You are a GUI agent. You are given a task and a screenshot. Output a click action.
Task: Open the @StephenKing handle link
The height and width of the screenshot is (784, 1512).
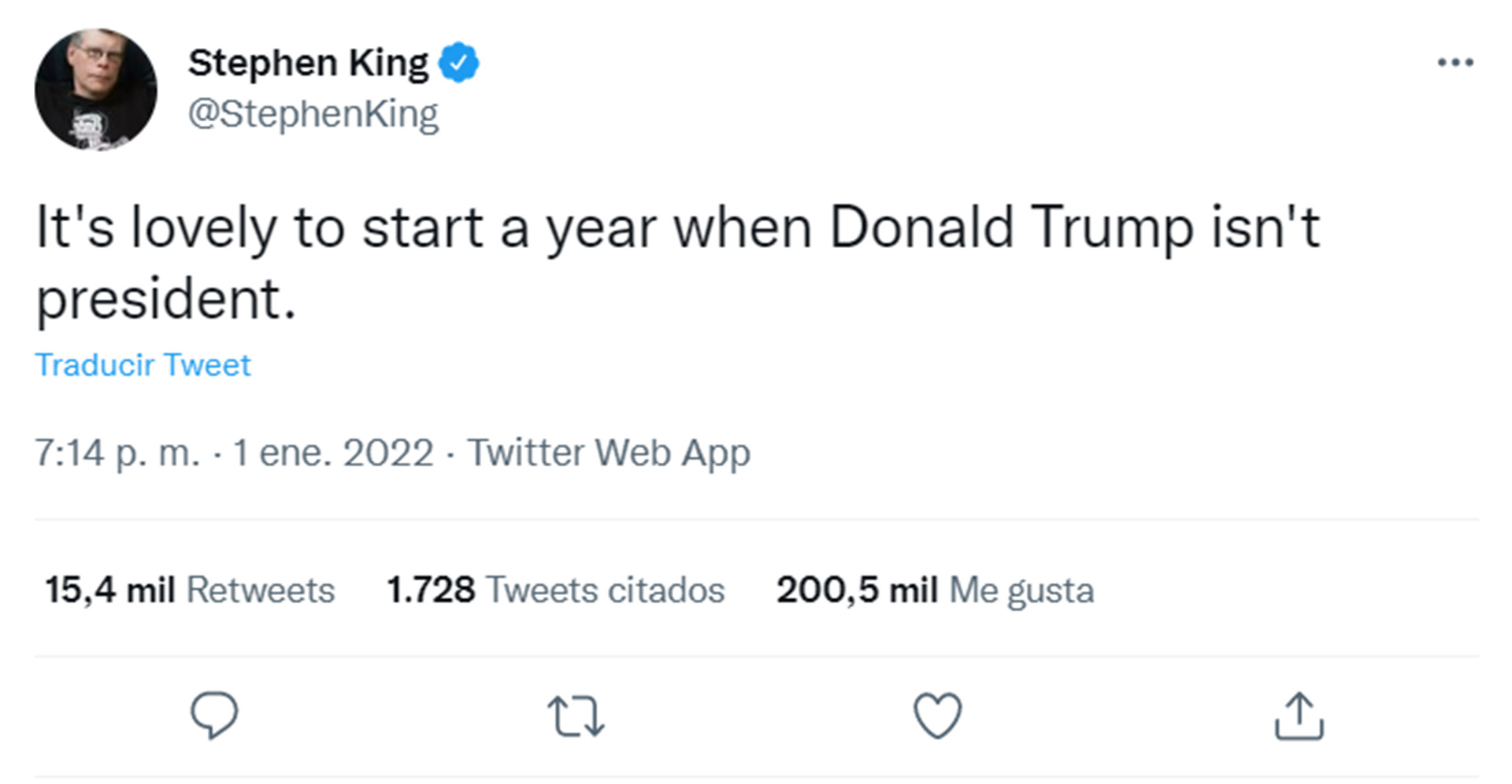(313, 114)
